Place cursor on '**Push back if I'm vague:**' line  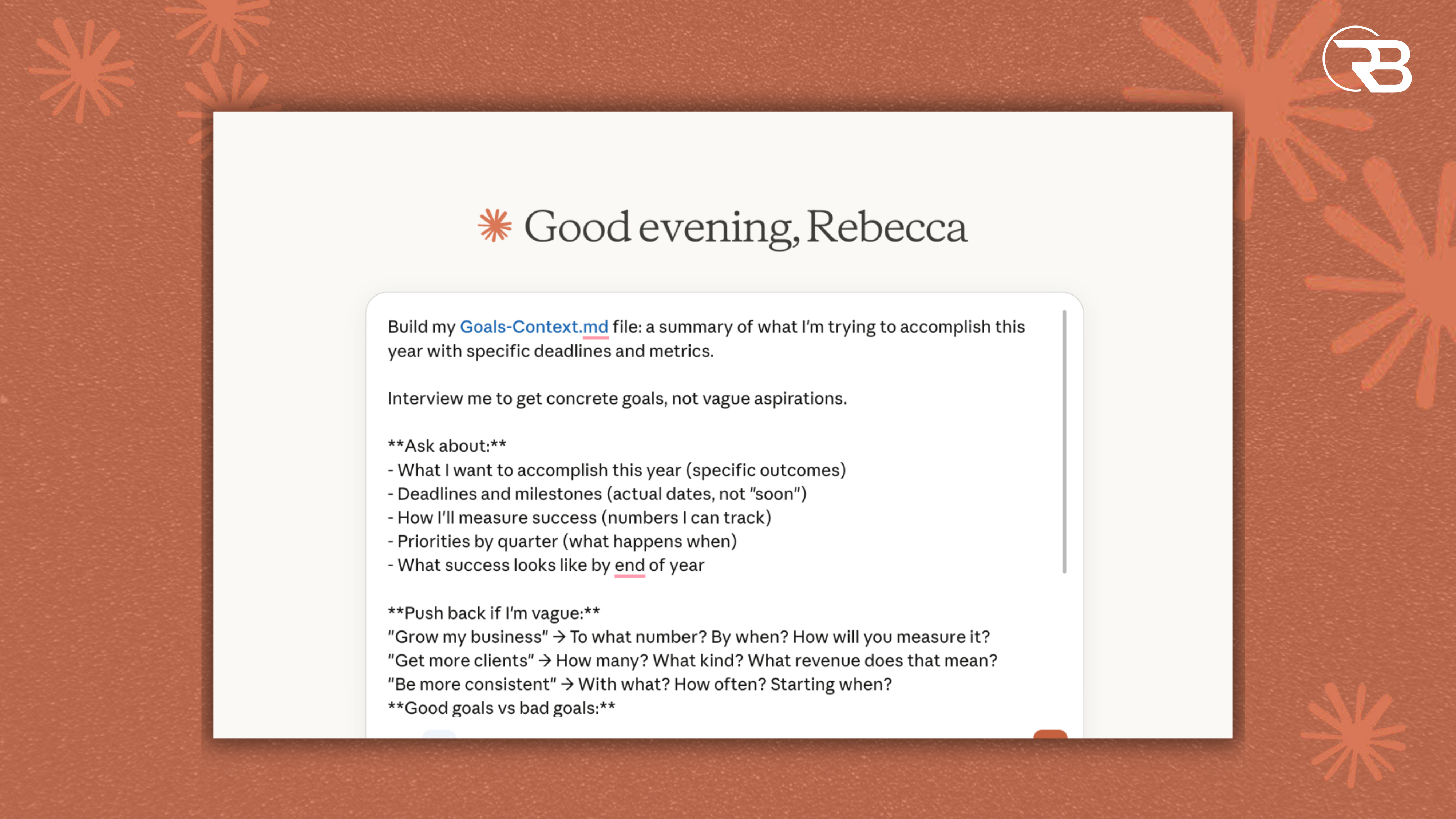(x=494, y=613)
